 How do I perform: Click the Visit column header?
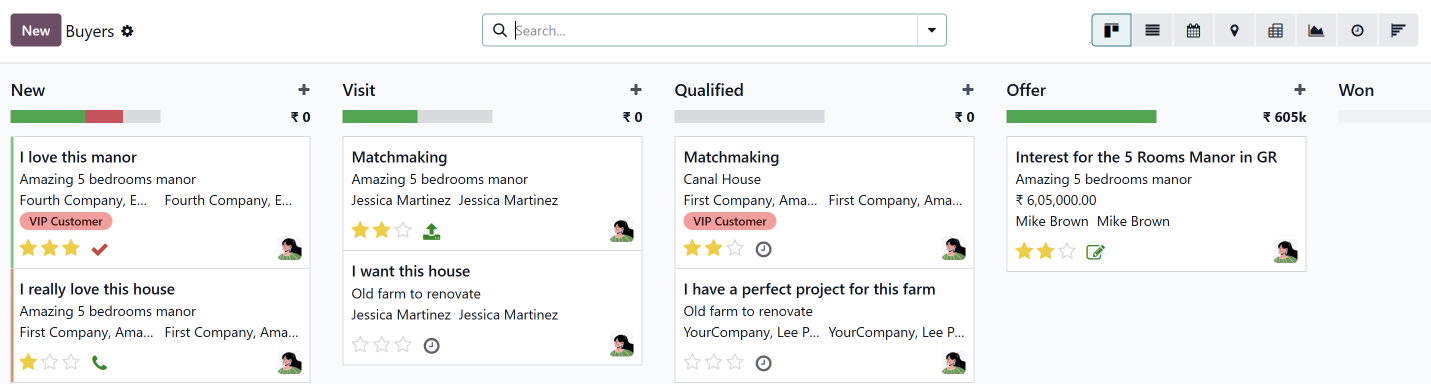(359, 90)
